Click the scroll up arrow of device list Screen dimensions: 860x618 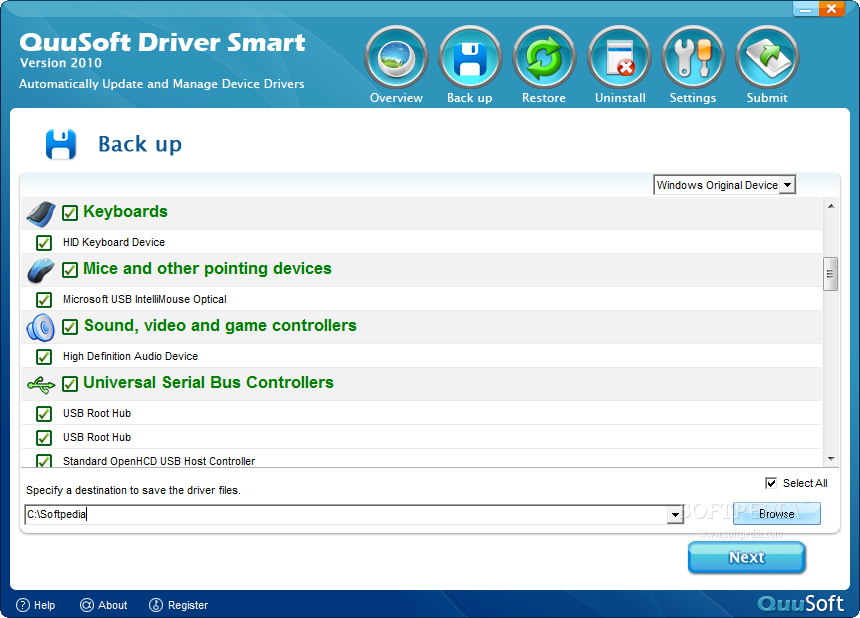point(831,206)
